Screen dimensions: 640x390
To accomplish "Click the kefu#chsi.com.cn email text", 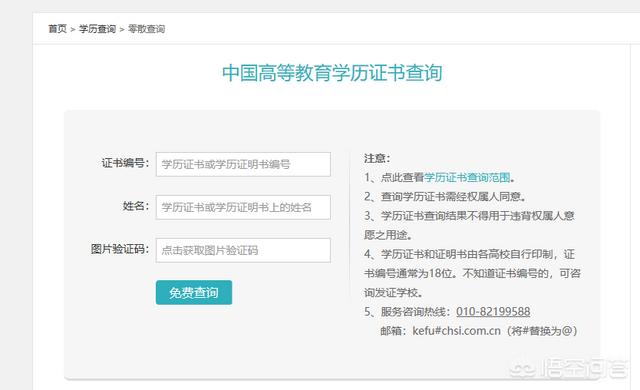I will 456,331.
